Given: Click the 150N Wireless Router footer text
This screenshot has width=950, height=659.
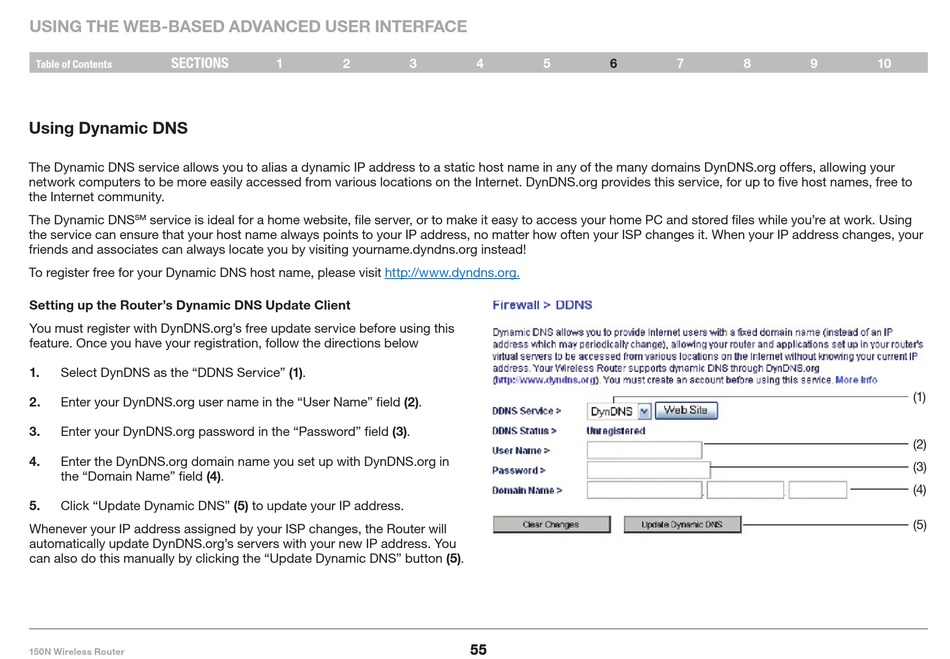Looking at the screenshot, I should click(77, 652).
